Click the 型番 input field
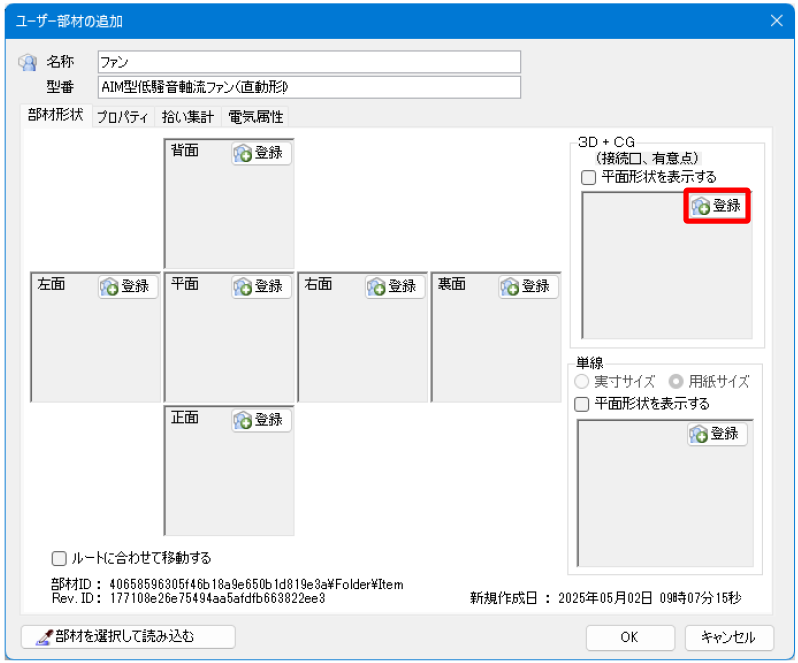The image size is (798, 663). 309,88
